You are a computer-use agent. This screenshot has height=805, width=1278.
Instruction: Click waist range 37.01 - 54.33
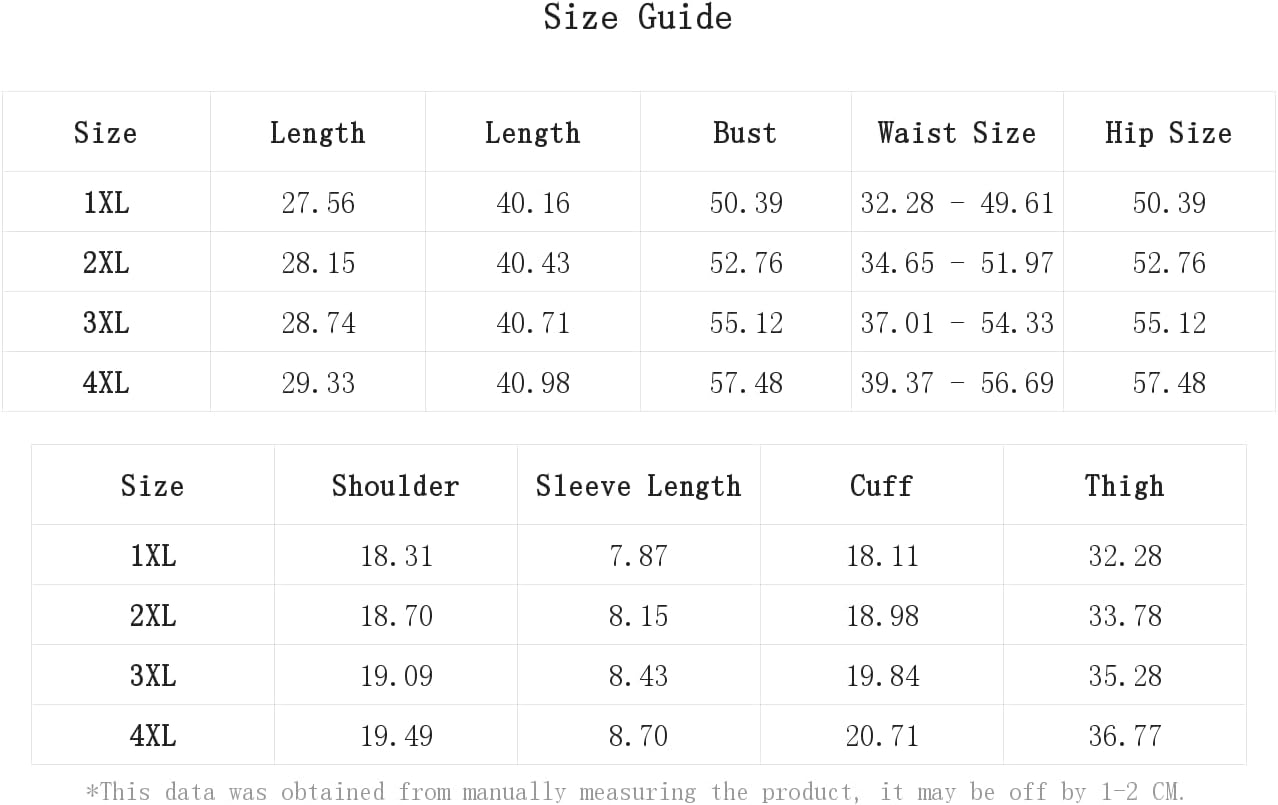[x=957, y=323]
